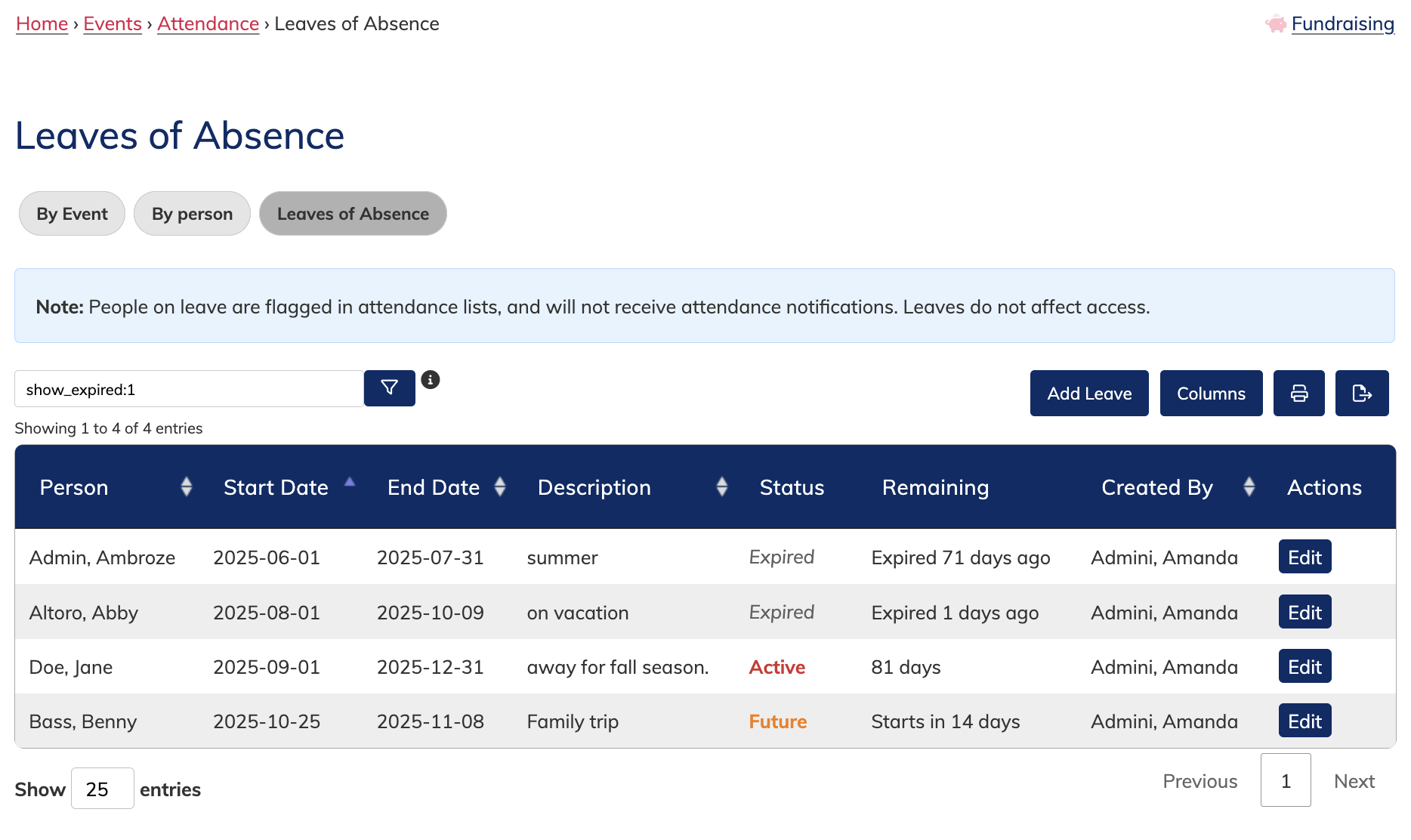Open the filter info tooltip icon
1411x840 pixels.
431,380
